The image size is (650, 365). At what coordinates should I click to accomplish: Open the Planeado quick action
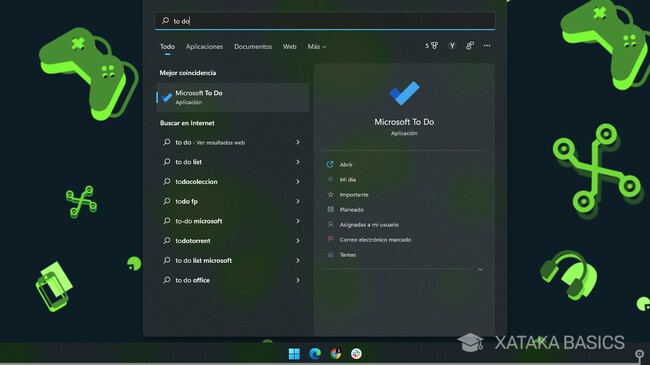click(351, 209)
